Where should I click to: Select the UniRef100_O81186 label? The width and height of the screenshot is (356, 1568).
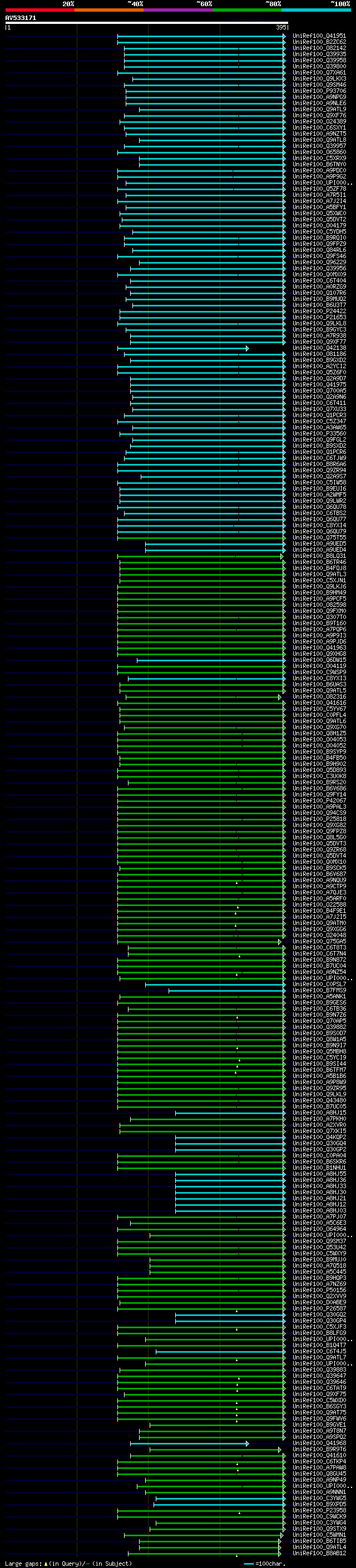[x=319, y=354]
